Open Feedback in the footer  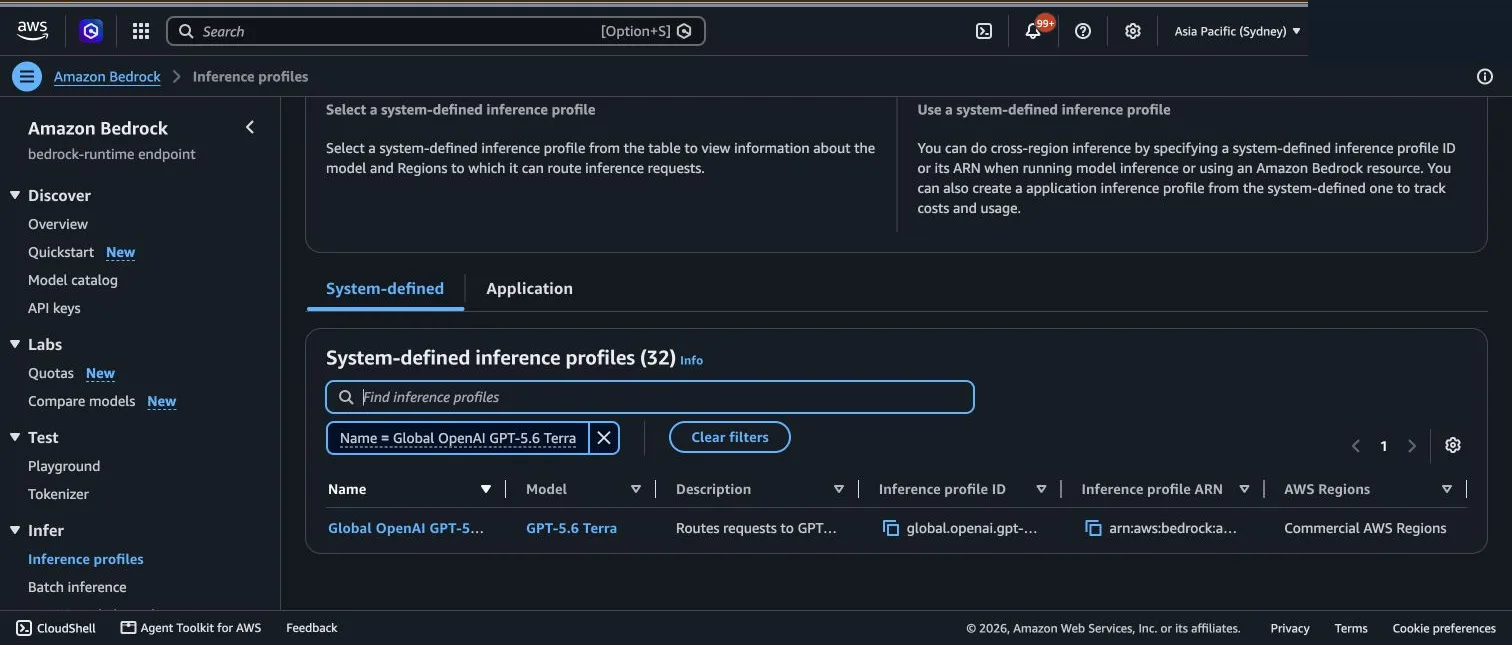click(x=312, y=628)
